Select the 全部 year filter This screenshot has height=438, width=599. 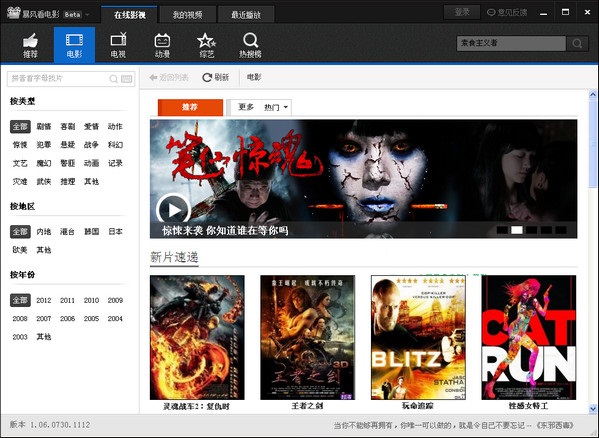(x=20, y=300)
